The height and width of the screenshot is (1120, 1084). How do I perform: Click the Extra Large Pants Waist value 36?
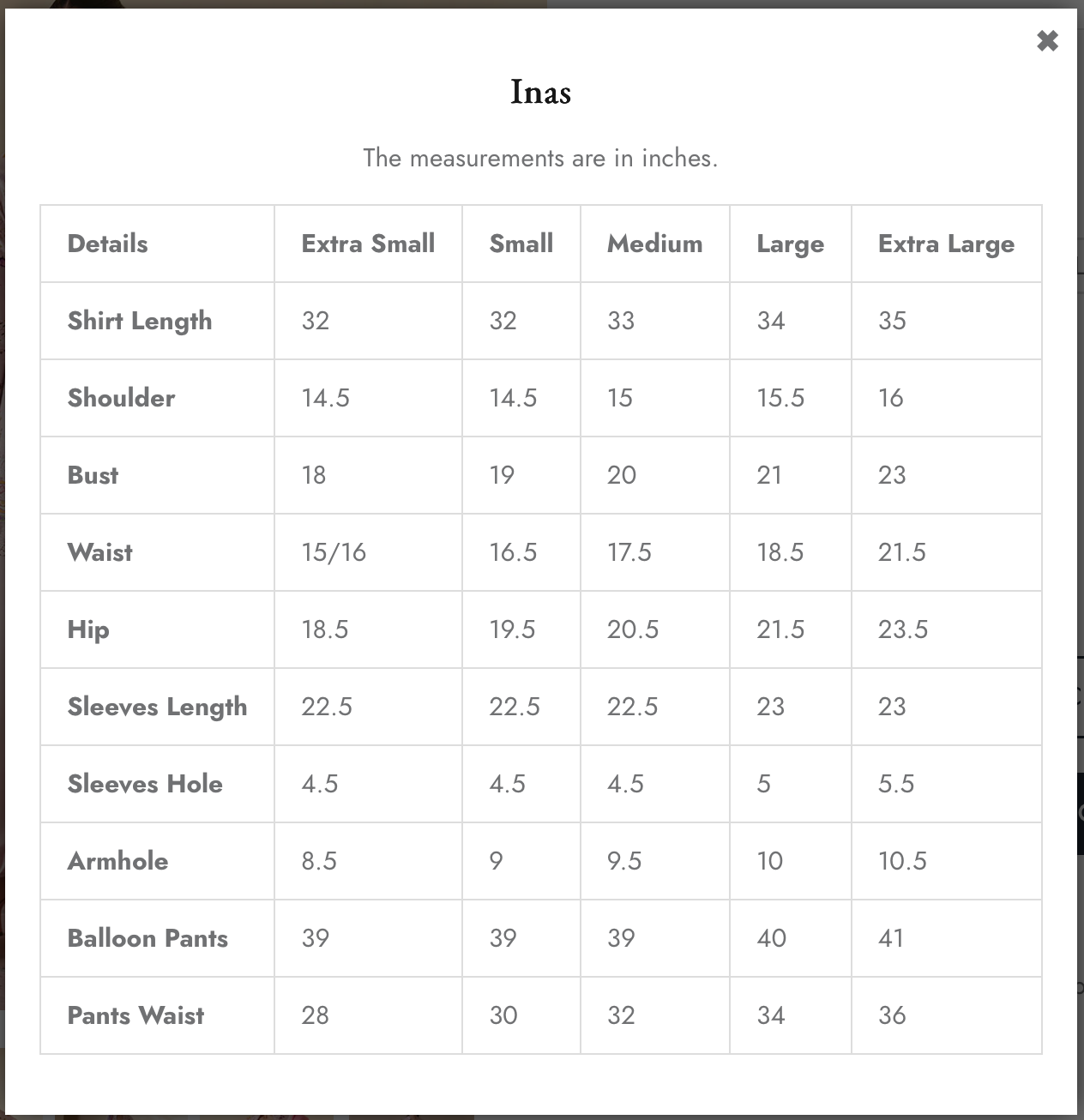(x=892, y=1015)
